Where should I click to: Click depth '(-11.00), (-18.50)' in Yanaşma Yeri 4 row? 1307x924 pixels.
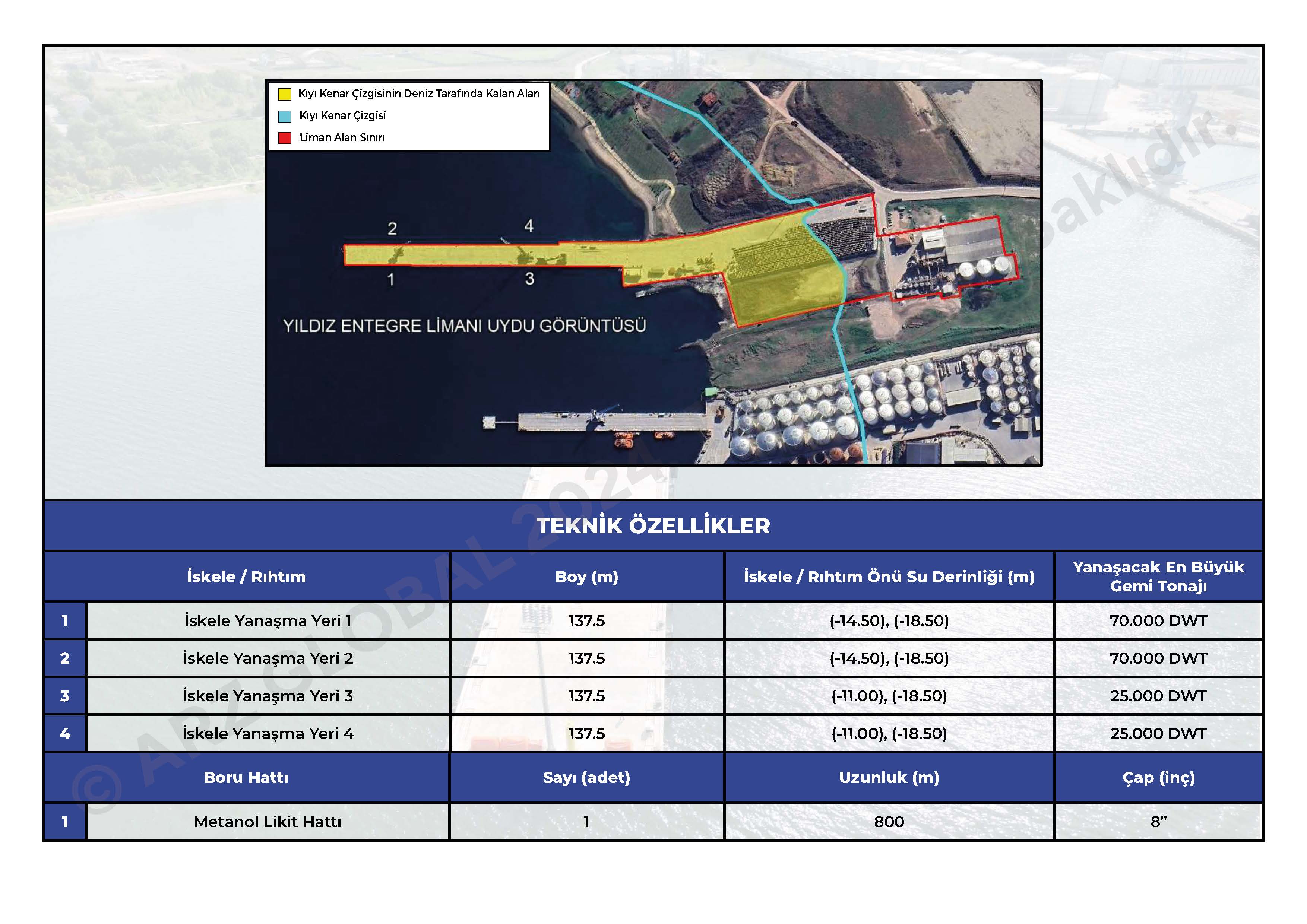(x=889, y=733)
